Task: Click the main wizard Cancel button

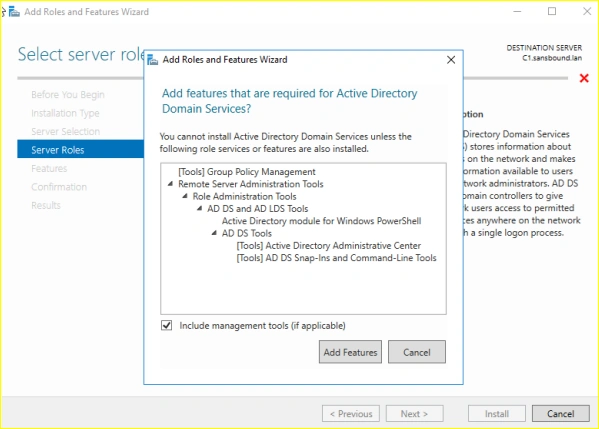Action: pyautogui.click(x=560, y=413)
